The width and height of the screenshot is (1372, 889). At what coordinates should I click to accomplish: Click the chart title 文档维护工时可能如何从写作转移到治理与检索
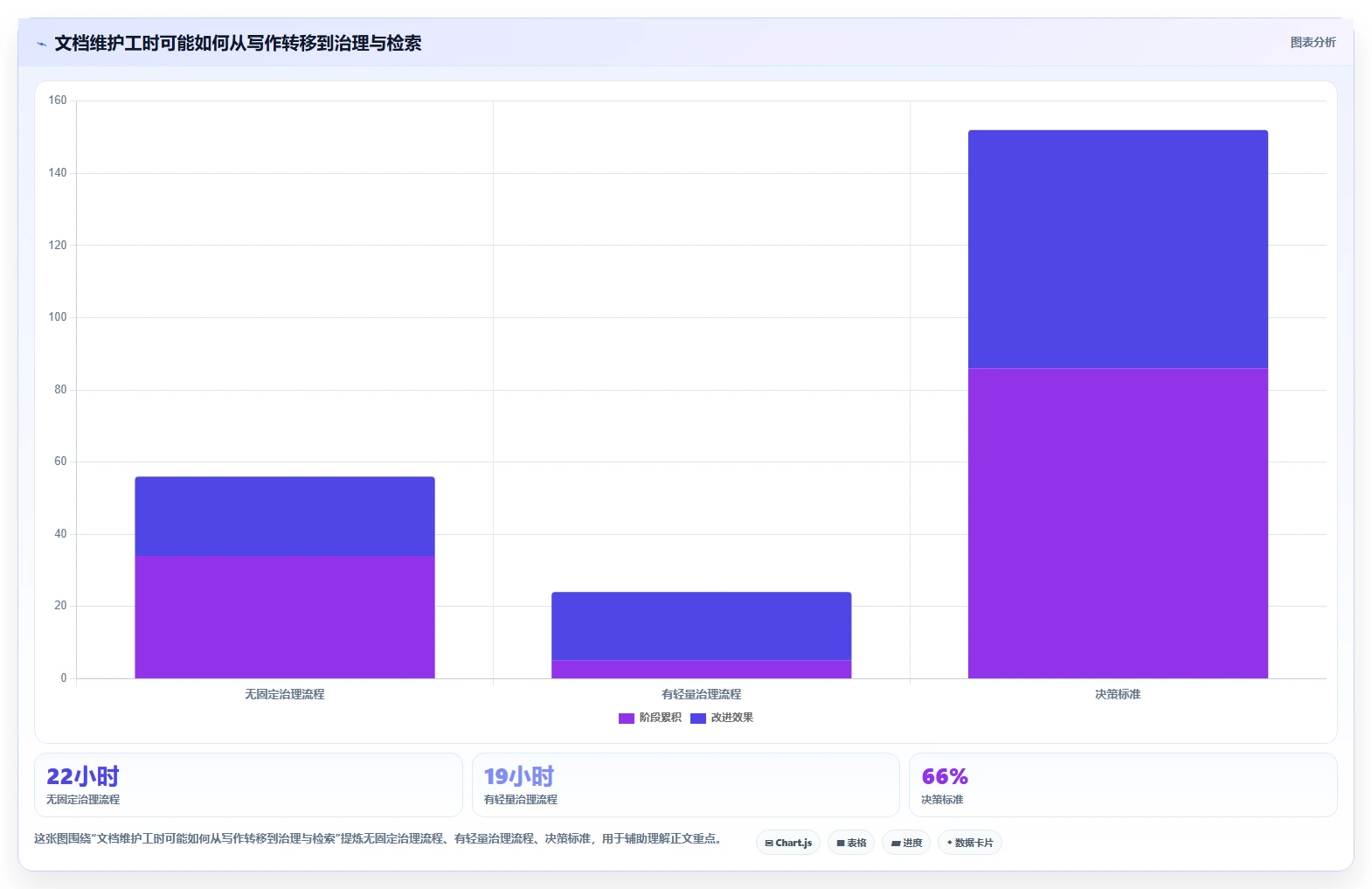click(238, 43)
